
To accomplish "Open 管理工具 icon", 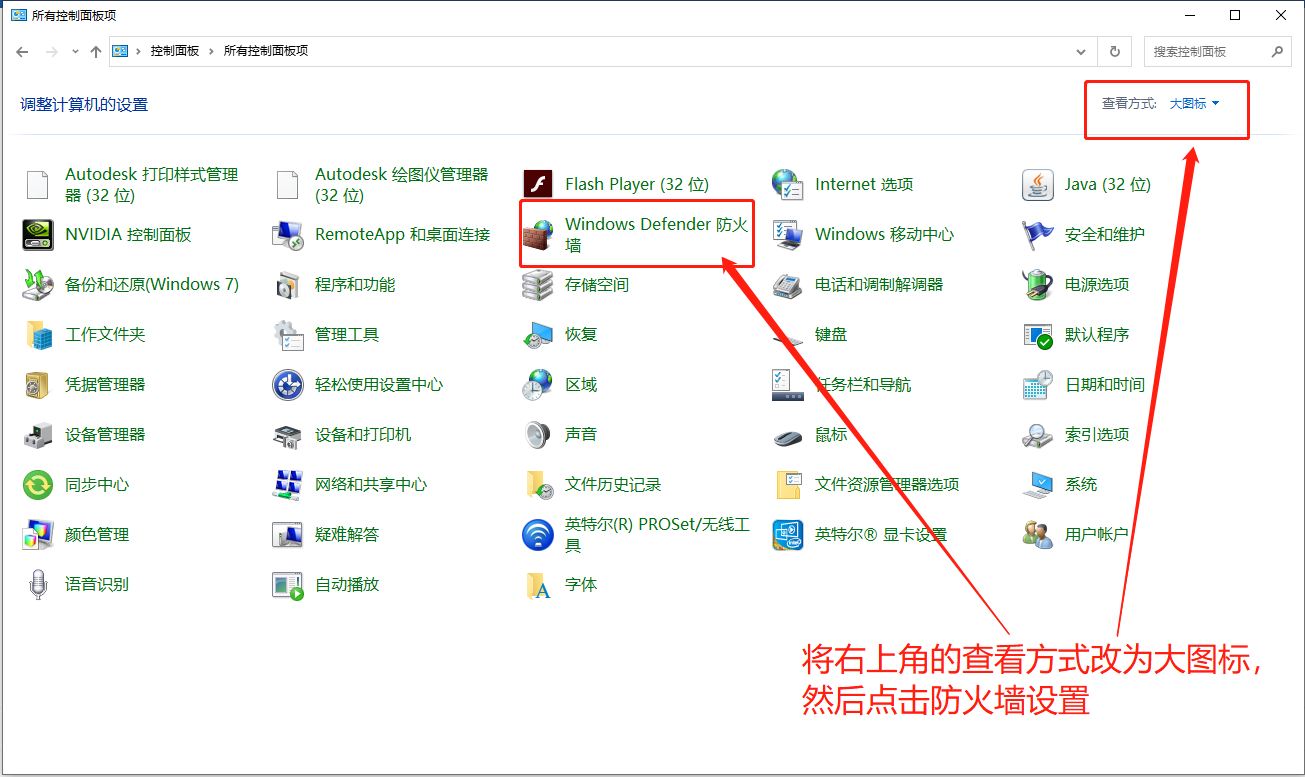I will tap(287, 335).
